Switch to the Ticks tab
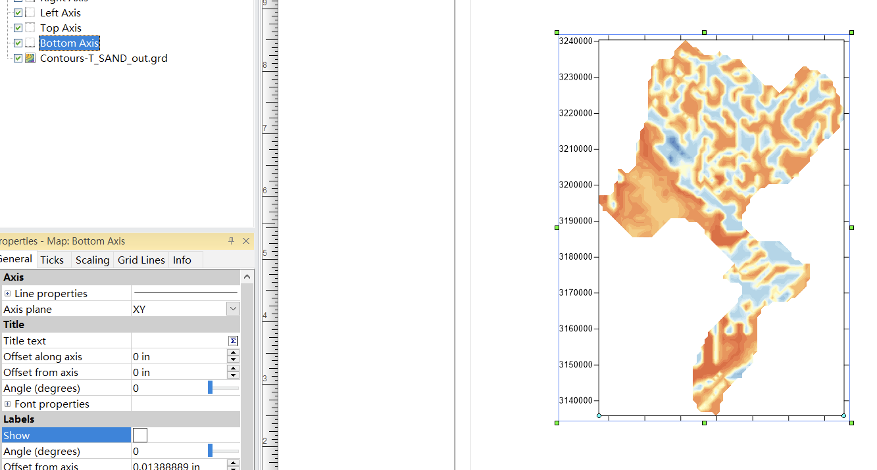The height and width of the screenshot is (470, 877). [x=52, y=260]
